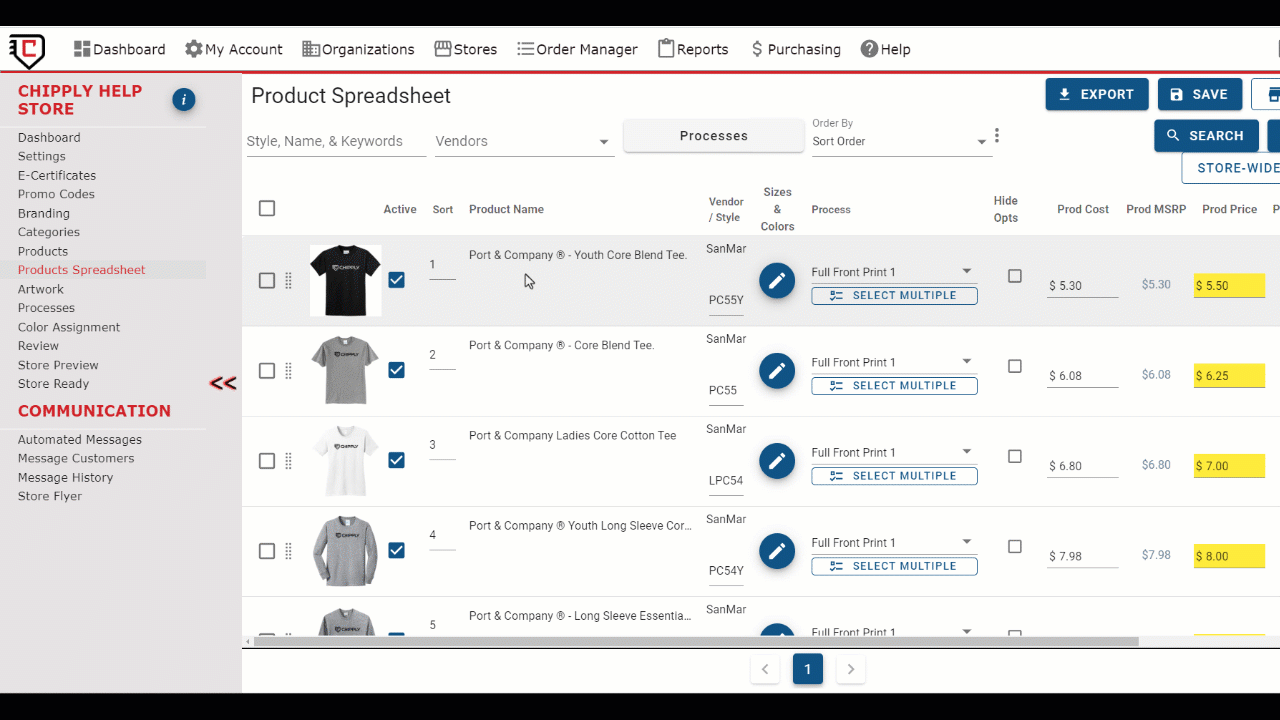
Task: Click the Chipply shield logo
Action: tap(27, 50)
